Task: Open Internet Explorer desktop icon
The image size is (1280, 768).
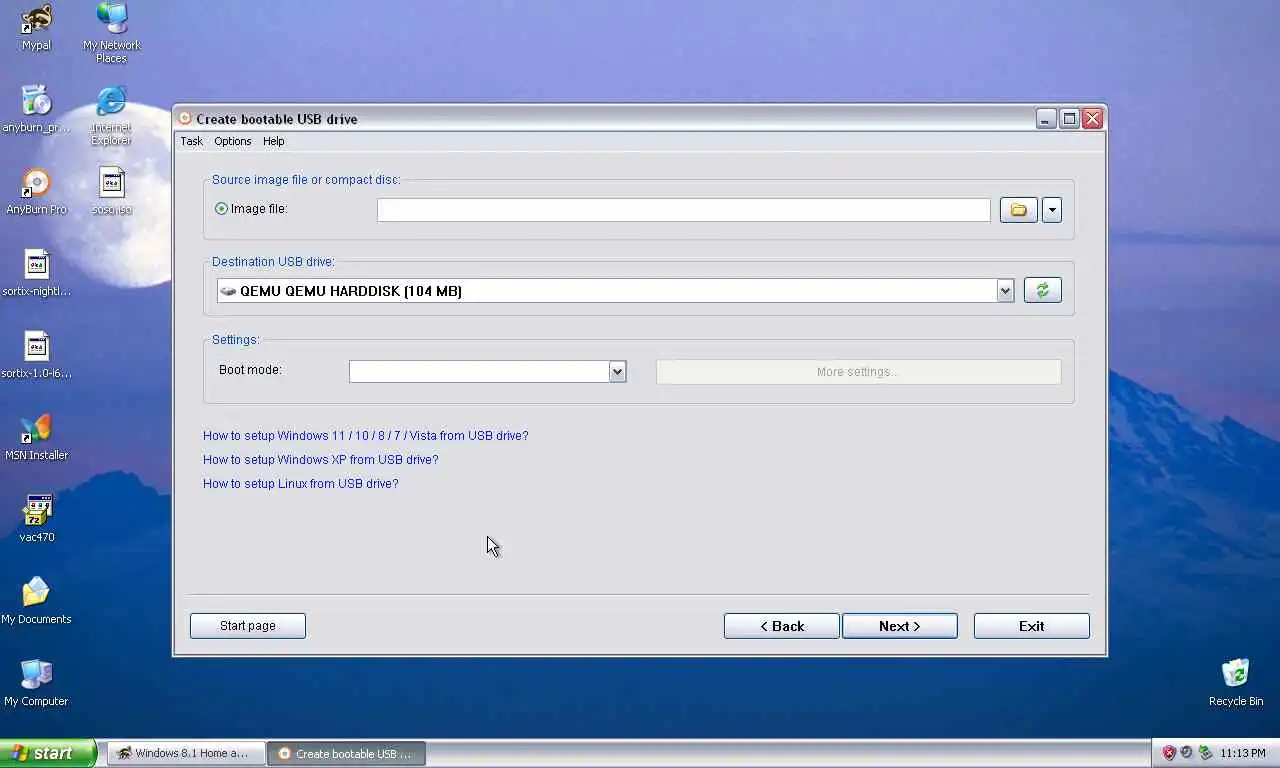Action: point(112,115)
